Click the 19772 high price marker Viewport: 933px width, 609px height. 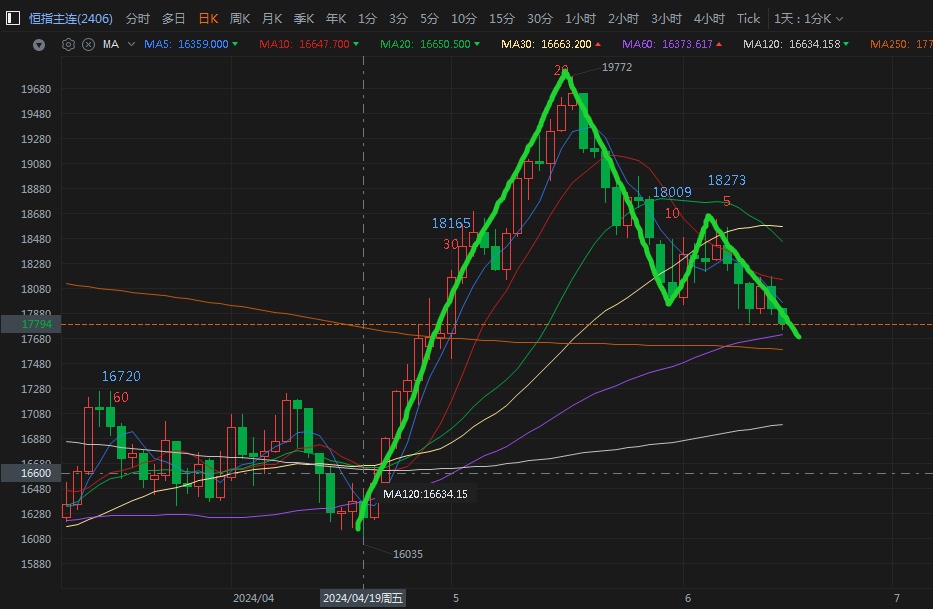617,67
